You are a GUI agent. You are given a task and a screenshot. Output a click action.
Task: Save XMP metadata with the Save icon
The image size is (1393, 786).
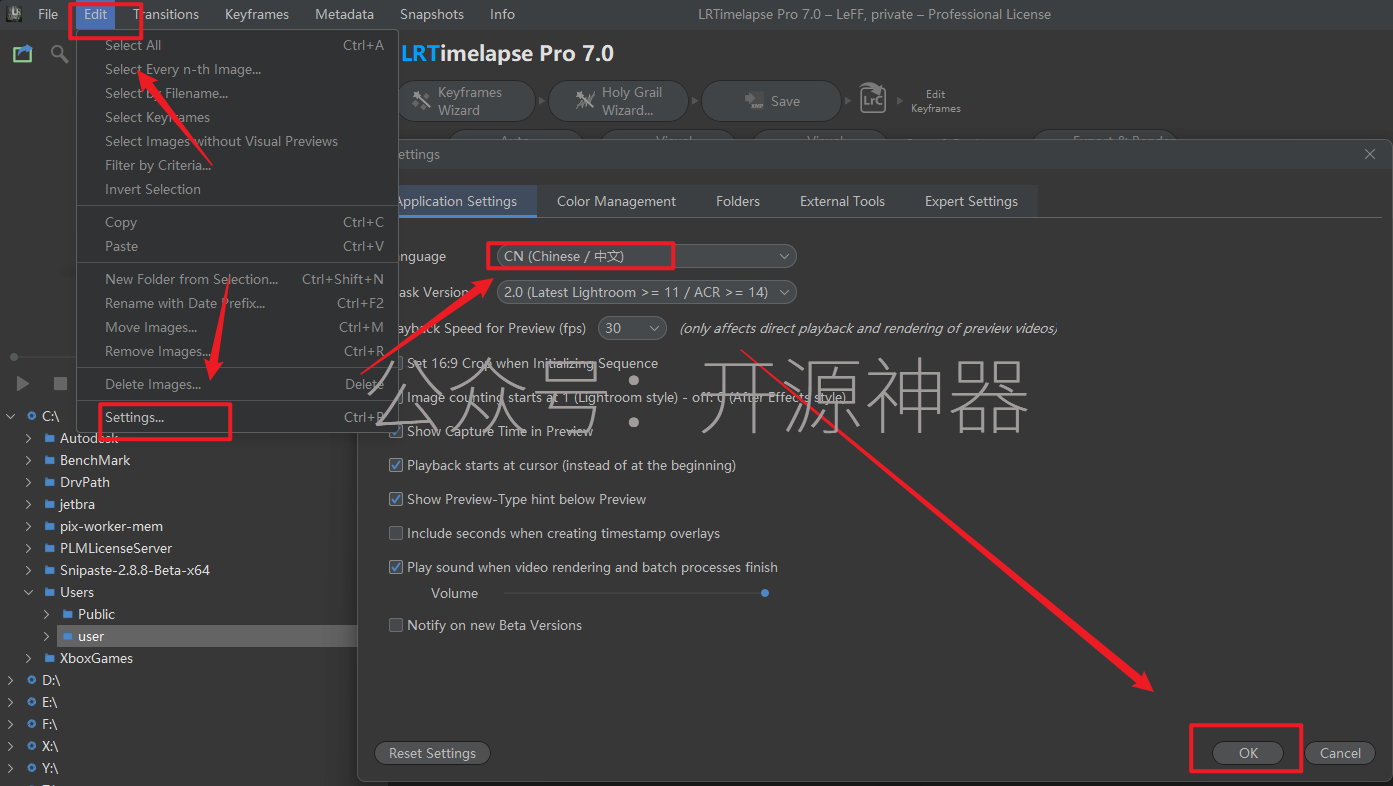coord(771,100)
